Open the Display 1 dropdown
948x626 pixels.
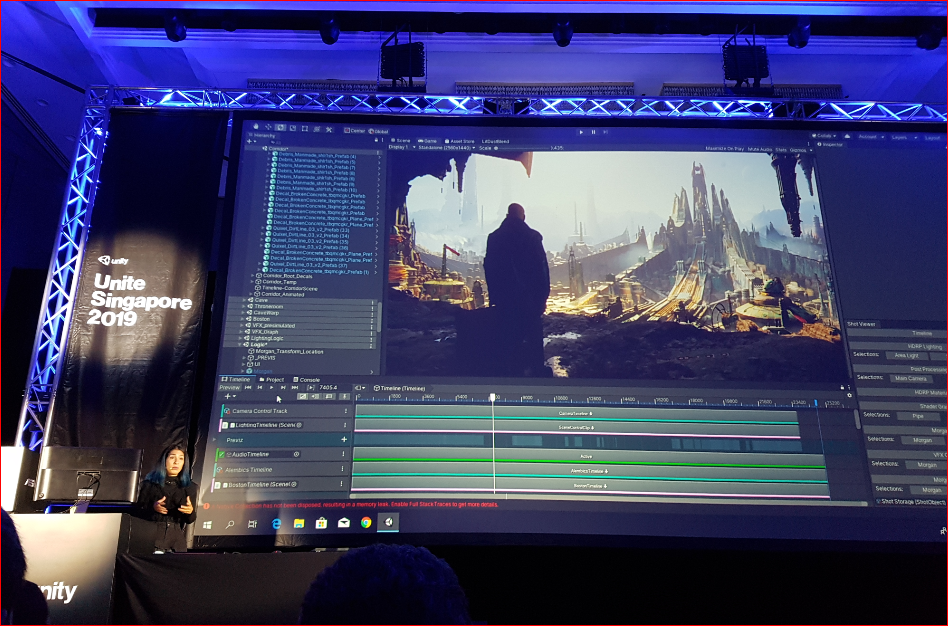pyautogui.click(x=402, y=148)
